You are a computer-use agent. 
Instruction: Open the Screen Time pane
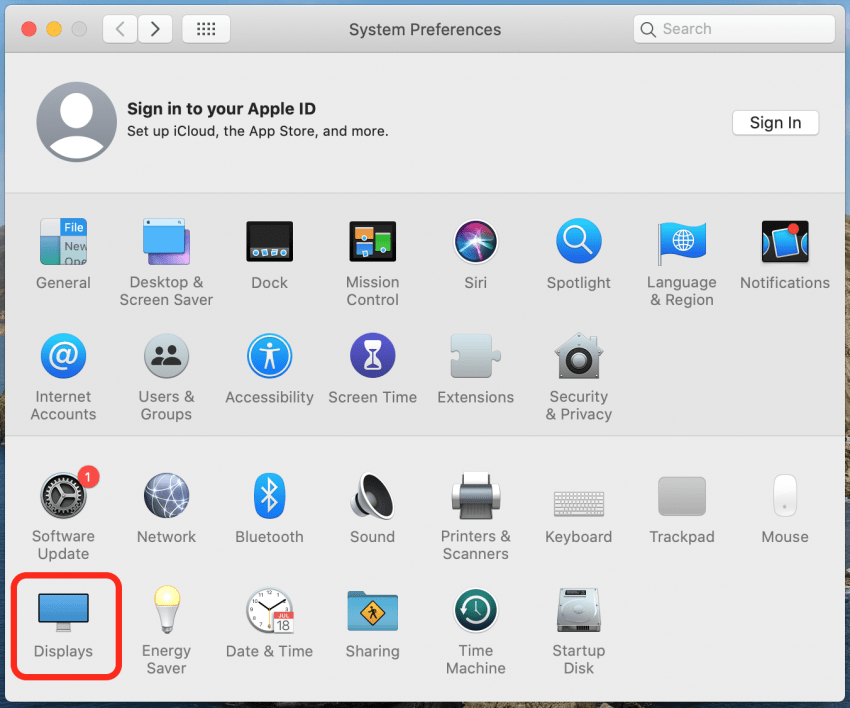point(372,355)
